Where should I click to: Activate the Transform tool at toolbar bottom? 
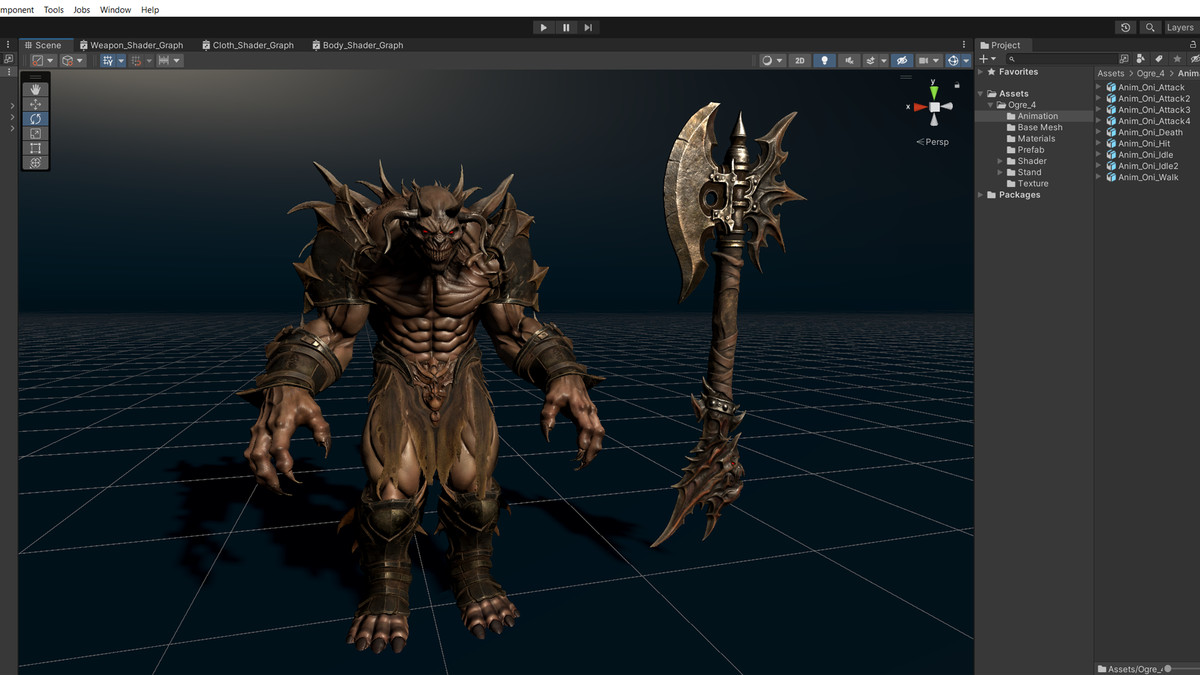pyautogui.click(x=35, y=162)
